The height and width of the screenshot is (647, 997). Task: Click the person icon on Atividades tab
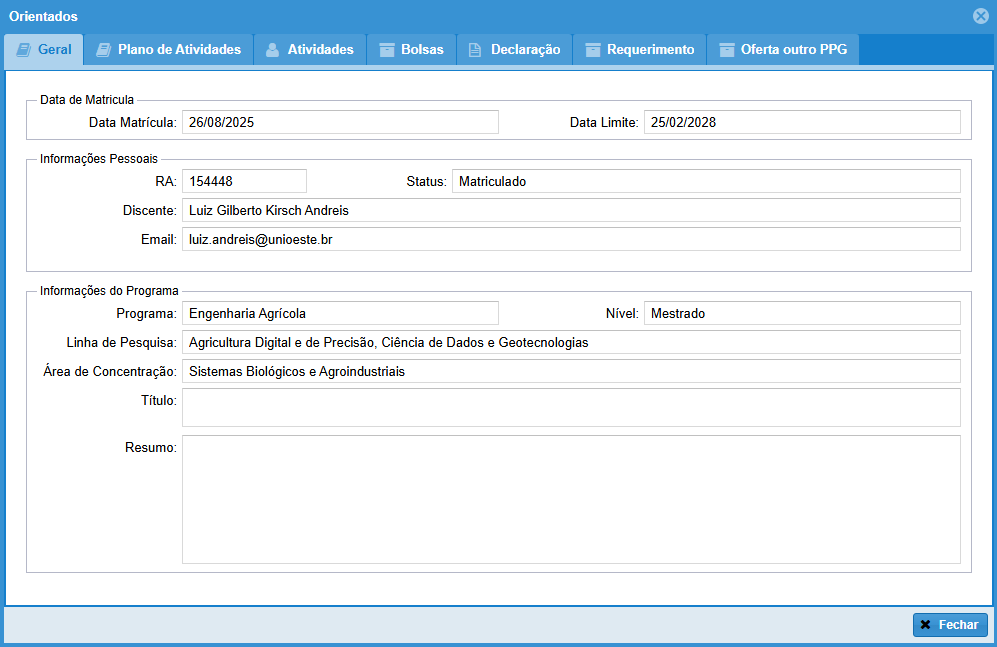[x=272, y=50]
